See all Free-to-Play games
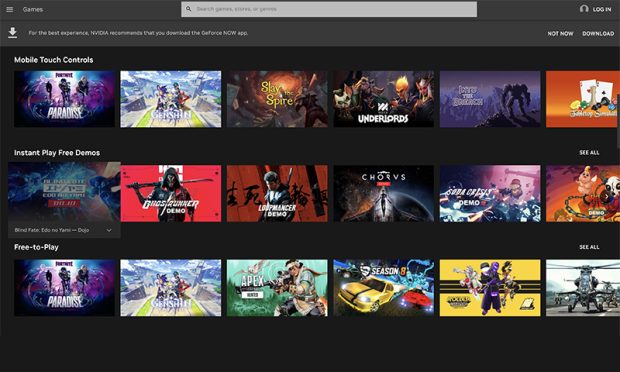The image size is (620, 372). 589,247
